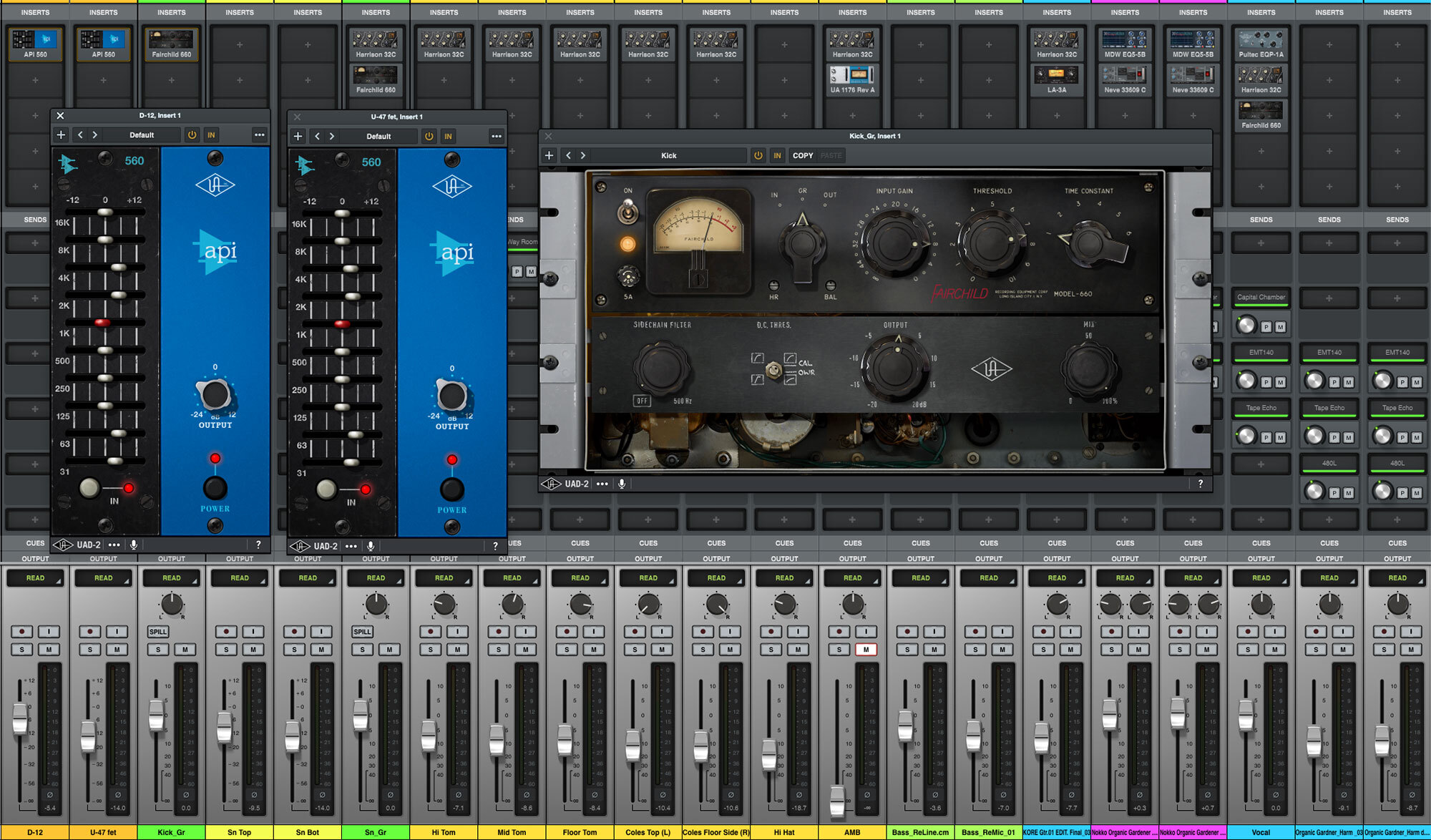Viewport: 1431px width, 840px height.
Task: Open help question mark in D-12 plugin footer
Action: pyautogui.click(x=258, y=544)
